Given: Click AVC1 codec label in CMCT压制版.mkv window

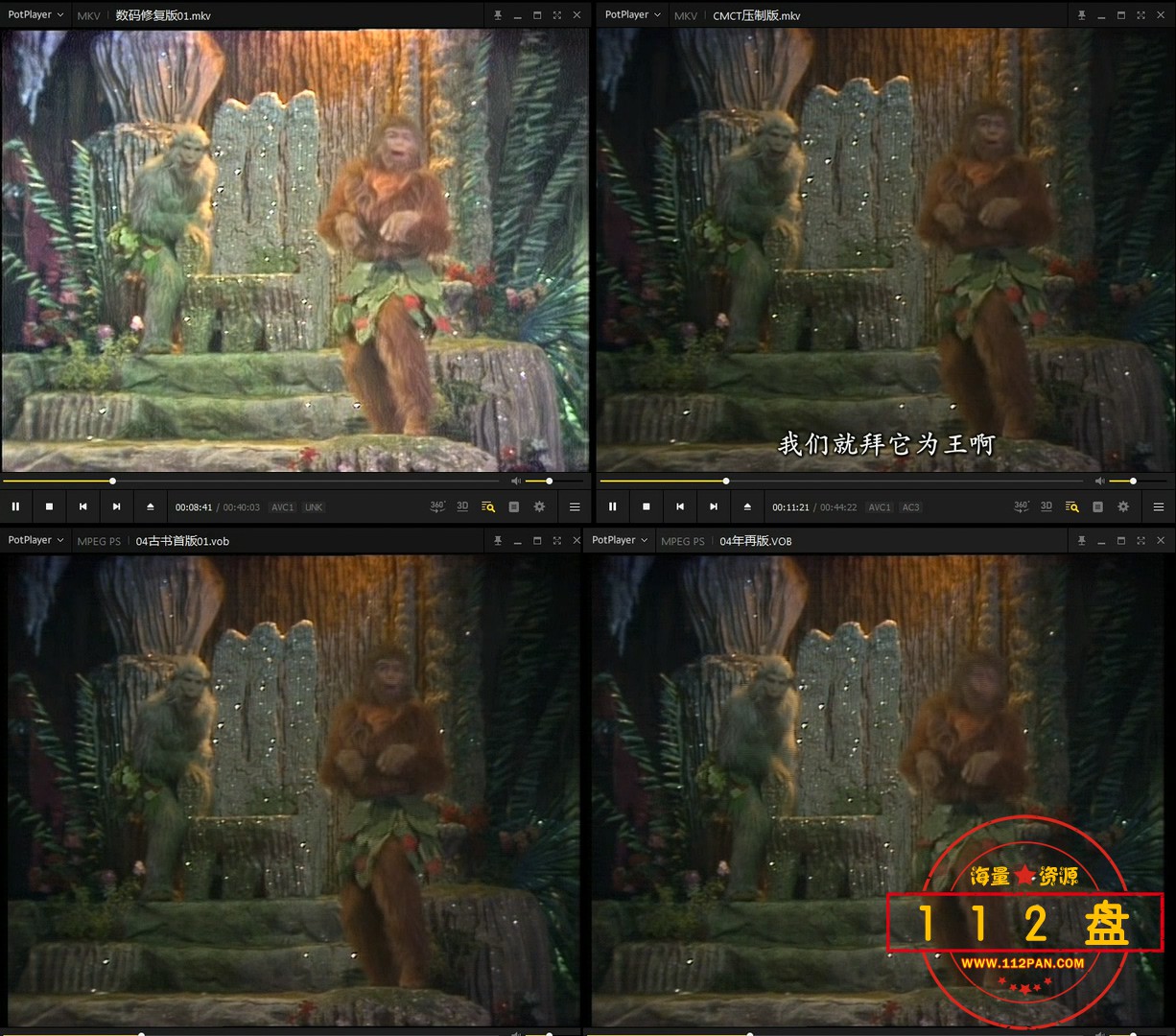Looking at the screenshot, I should click(x=880, y=507).
